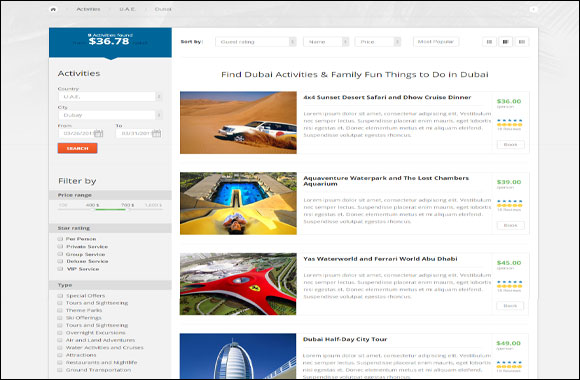The width and height of the screenshot is (580, 380).
Task: Click the round icon at top right
Action: point(533,9)
